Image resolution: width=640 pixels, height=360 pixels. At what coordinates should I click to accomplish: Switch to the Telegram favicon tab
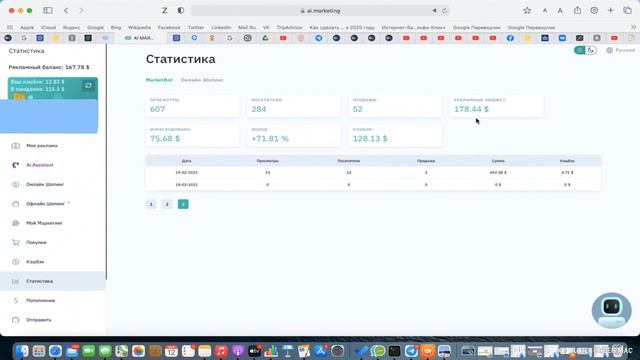point(318,38)
